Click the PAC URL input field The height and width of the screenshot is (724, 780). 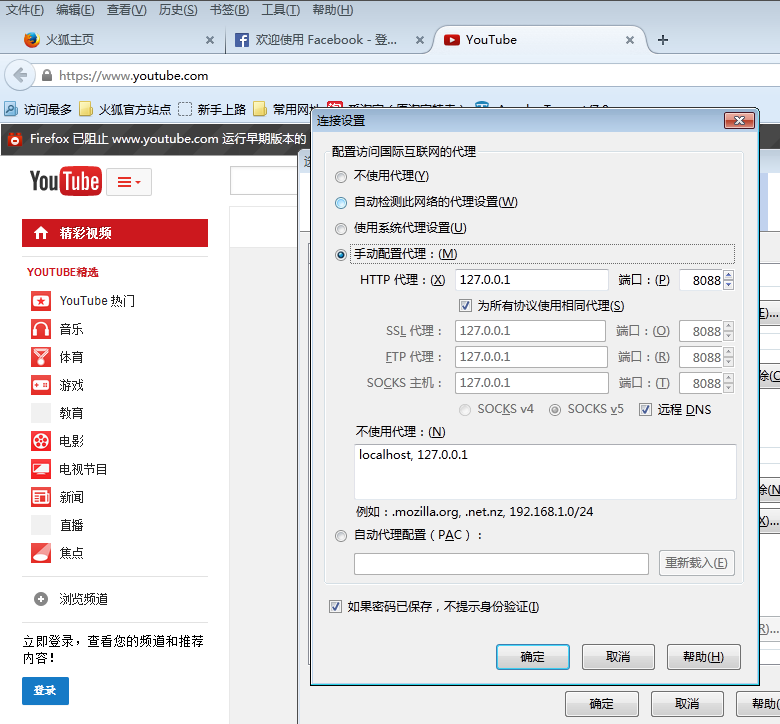point(501,564)
